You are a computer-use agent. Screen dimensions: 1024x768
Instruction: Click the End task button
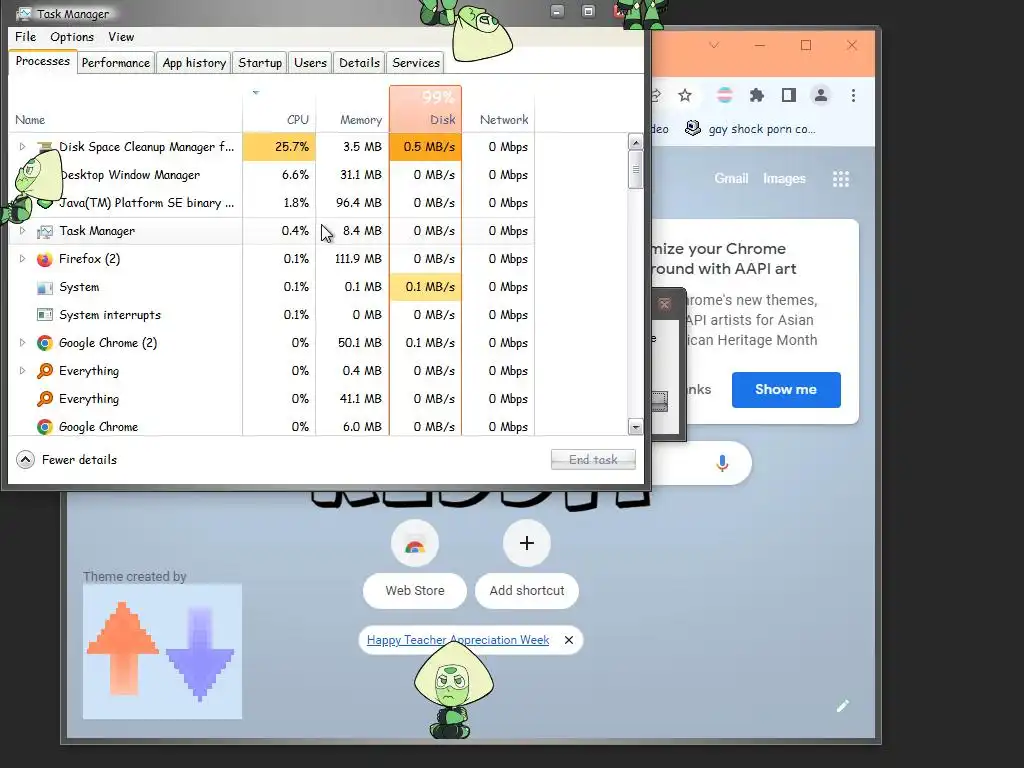point(593,460)
